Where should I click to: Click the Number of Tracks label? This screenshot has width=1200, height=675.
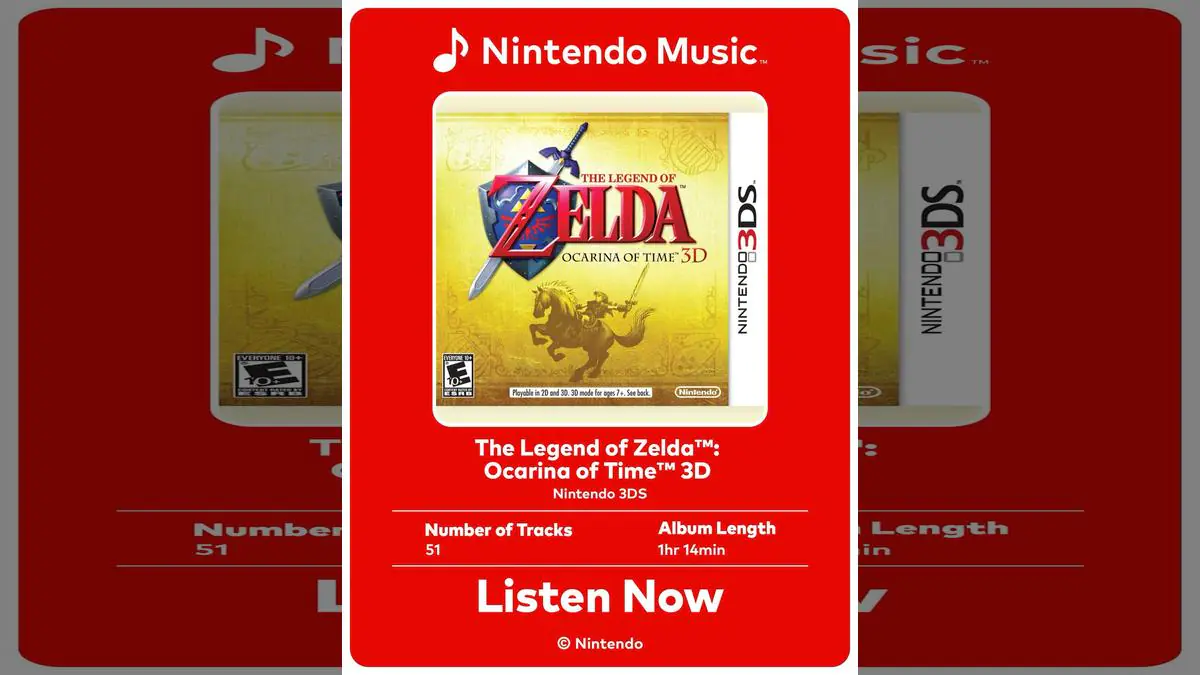498,530
